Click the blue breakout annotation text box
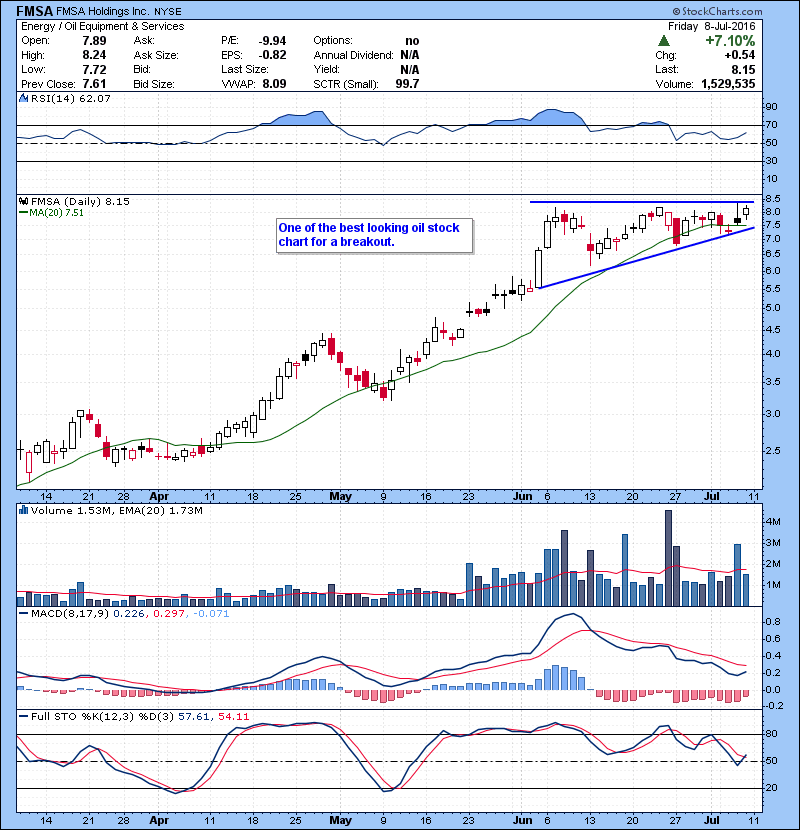Image resolution: width=800 pixels, height=830 pixels. 374,235
